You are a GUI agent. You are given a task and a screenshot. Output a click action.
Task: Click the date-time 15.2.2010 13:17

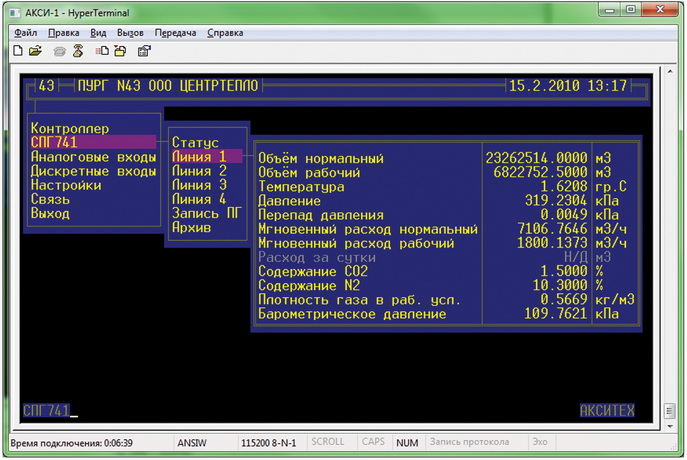click(568, 85)
